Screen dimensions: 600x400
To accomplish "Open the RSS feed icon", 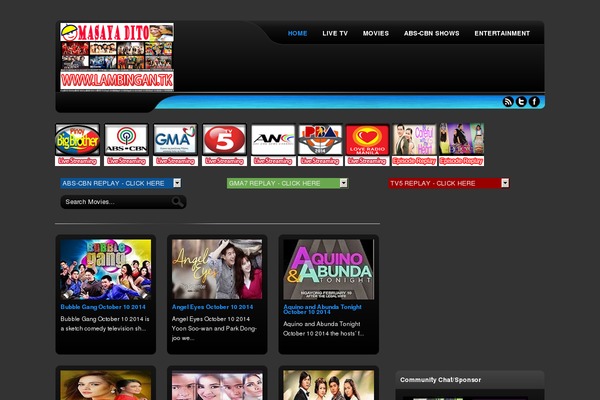I will click(508, 101).
